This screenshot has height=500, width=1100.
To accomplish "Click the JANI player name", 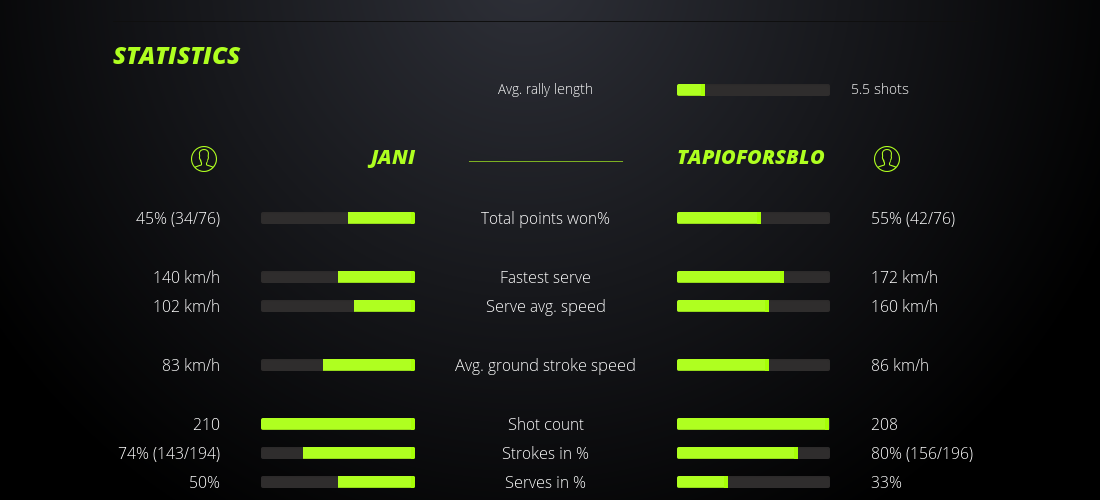I will [392, 158].
